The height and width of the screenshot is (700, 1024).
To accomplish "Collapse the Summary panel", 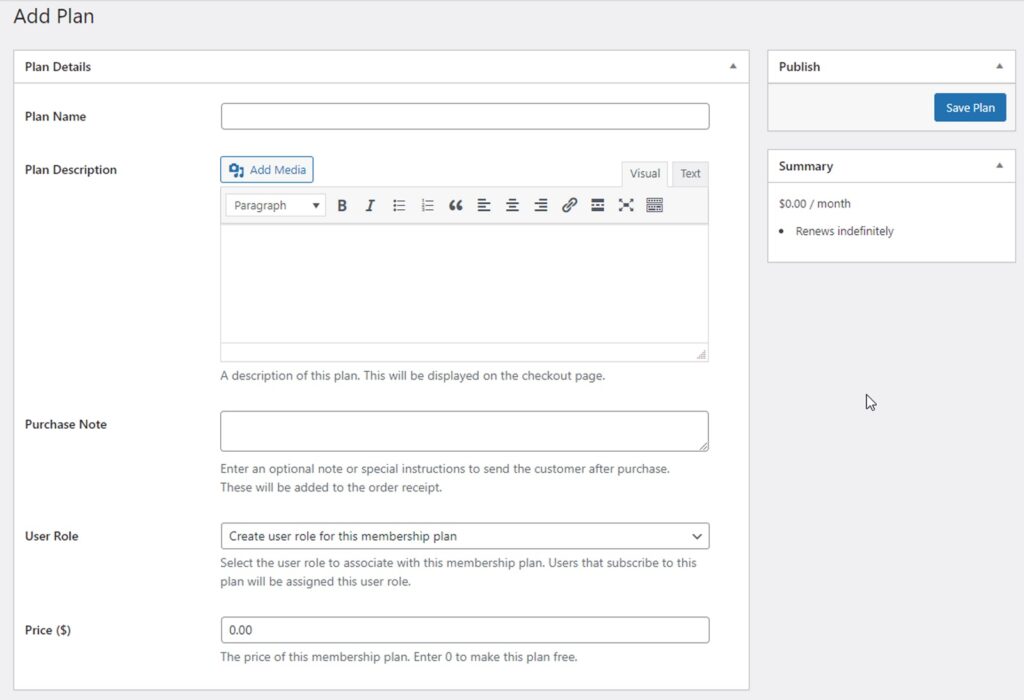I will click(x=1000, y=166).
